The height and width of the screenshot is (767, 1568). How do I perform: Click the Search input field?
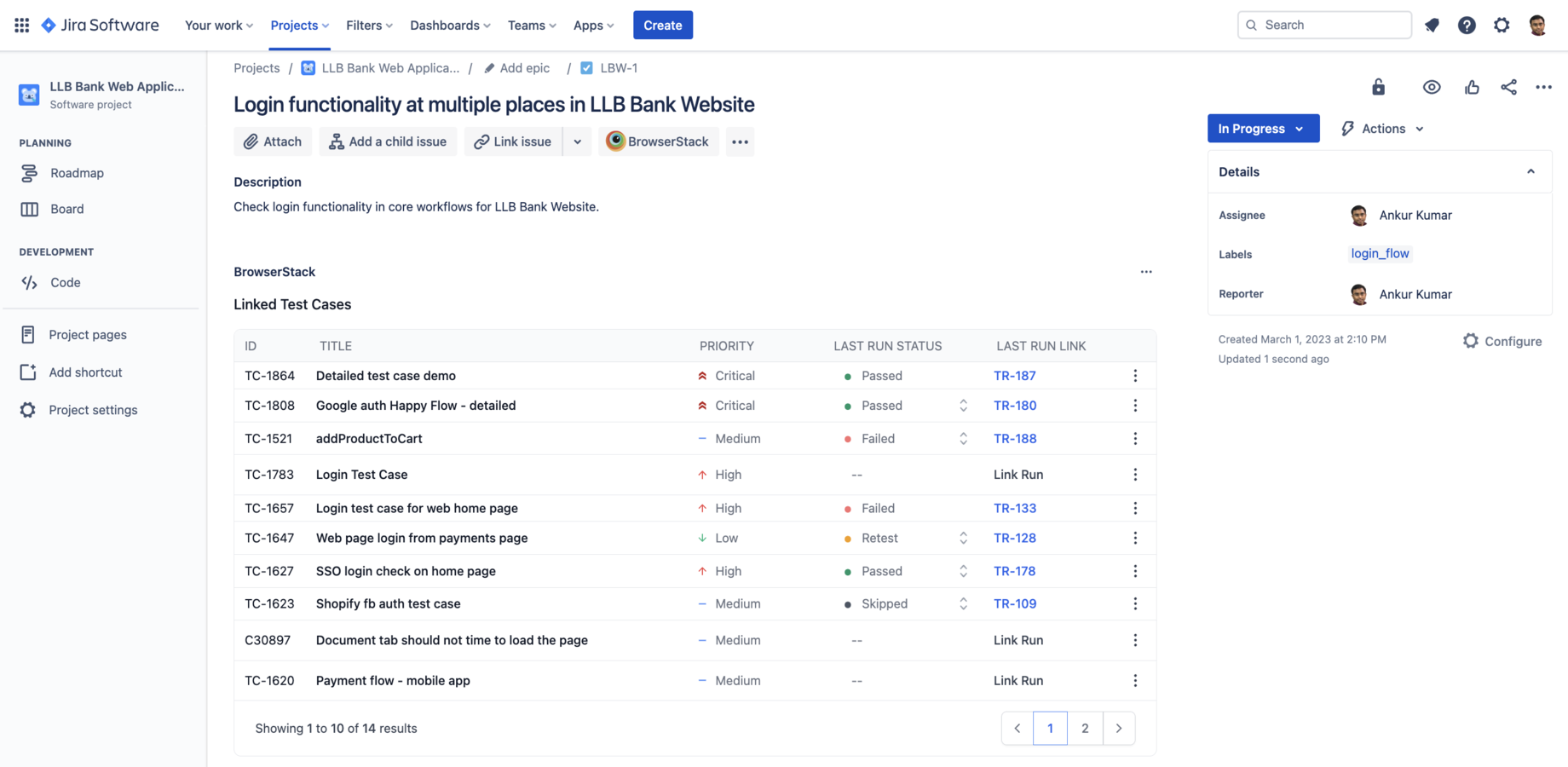click(x=1324, y=25)
